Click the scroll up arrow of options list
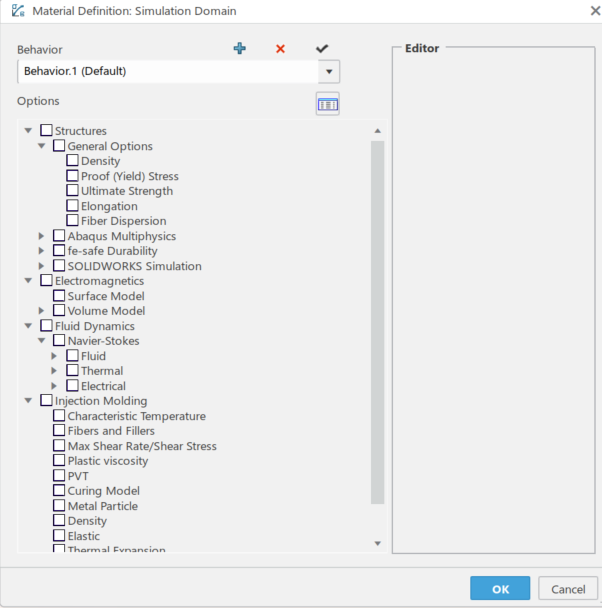The width and height of the screenshot is (602, 608). click(377, 131)
